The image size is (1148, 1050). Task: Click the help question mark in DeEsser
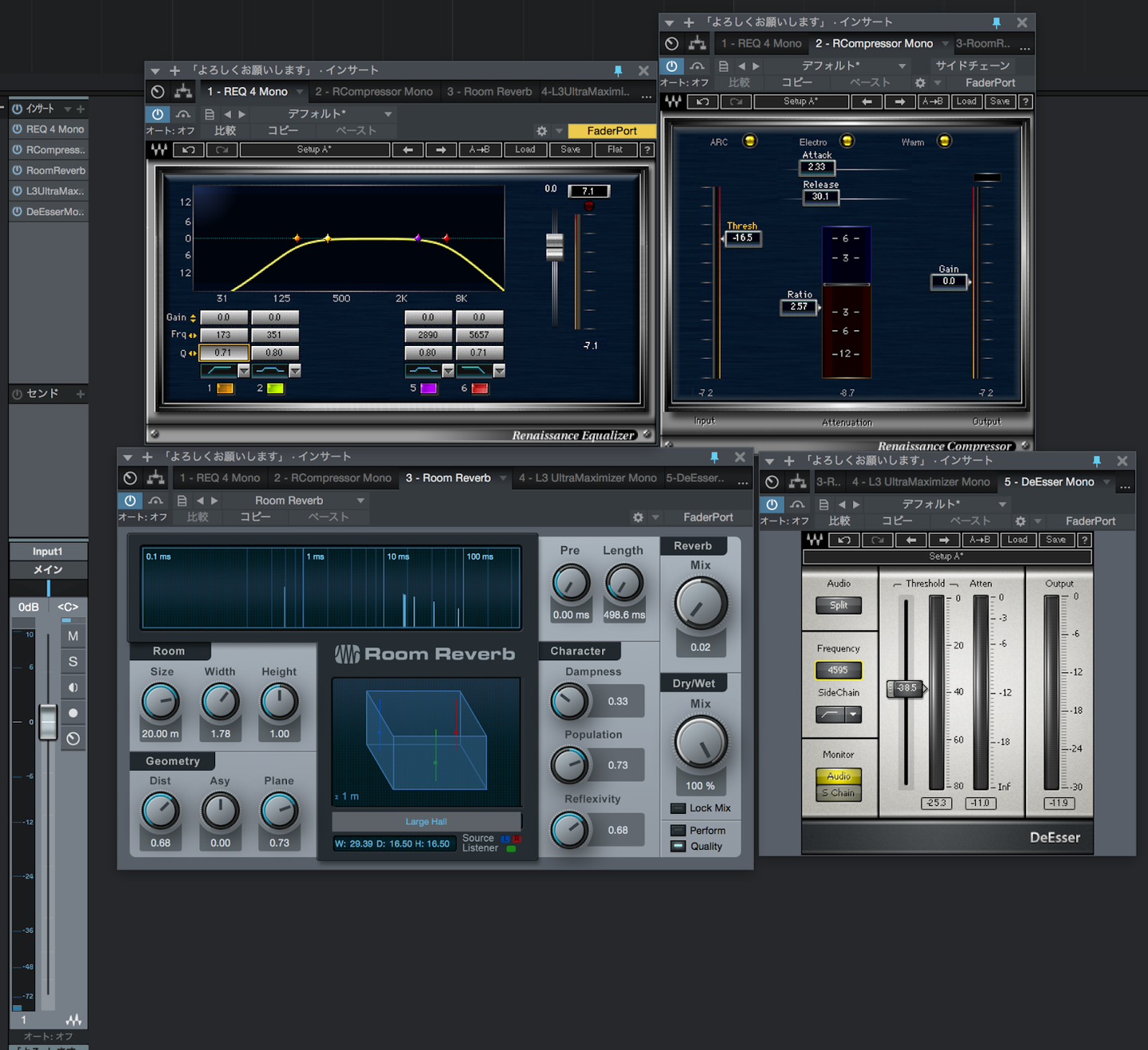[x=1084, y=540]
